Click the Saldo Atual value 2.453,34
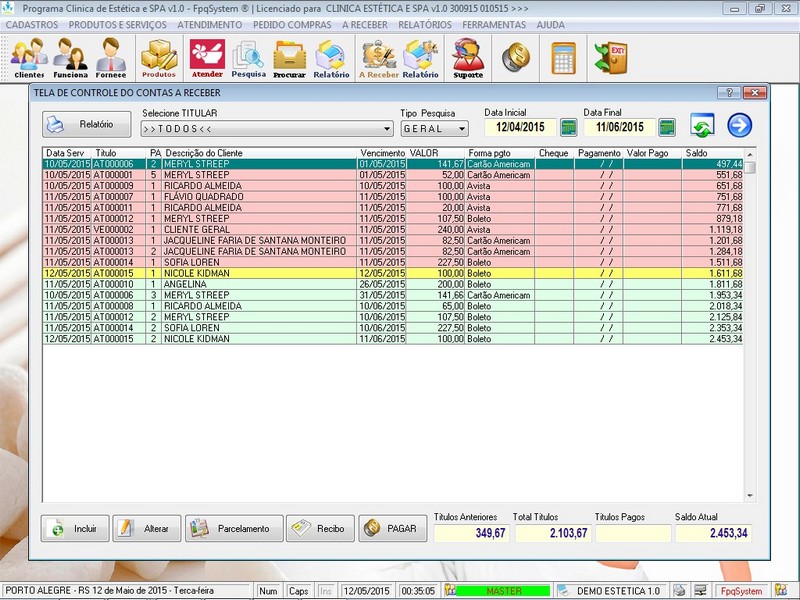800x600 pixels. [x=713, y=533]
